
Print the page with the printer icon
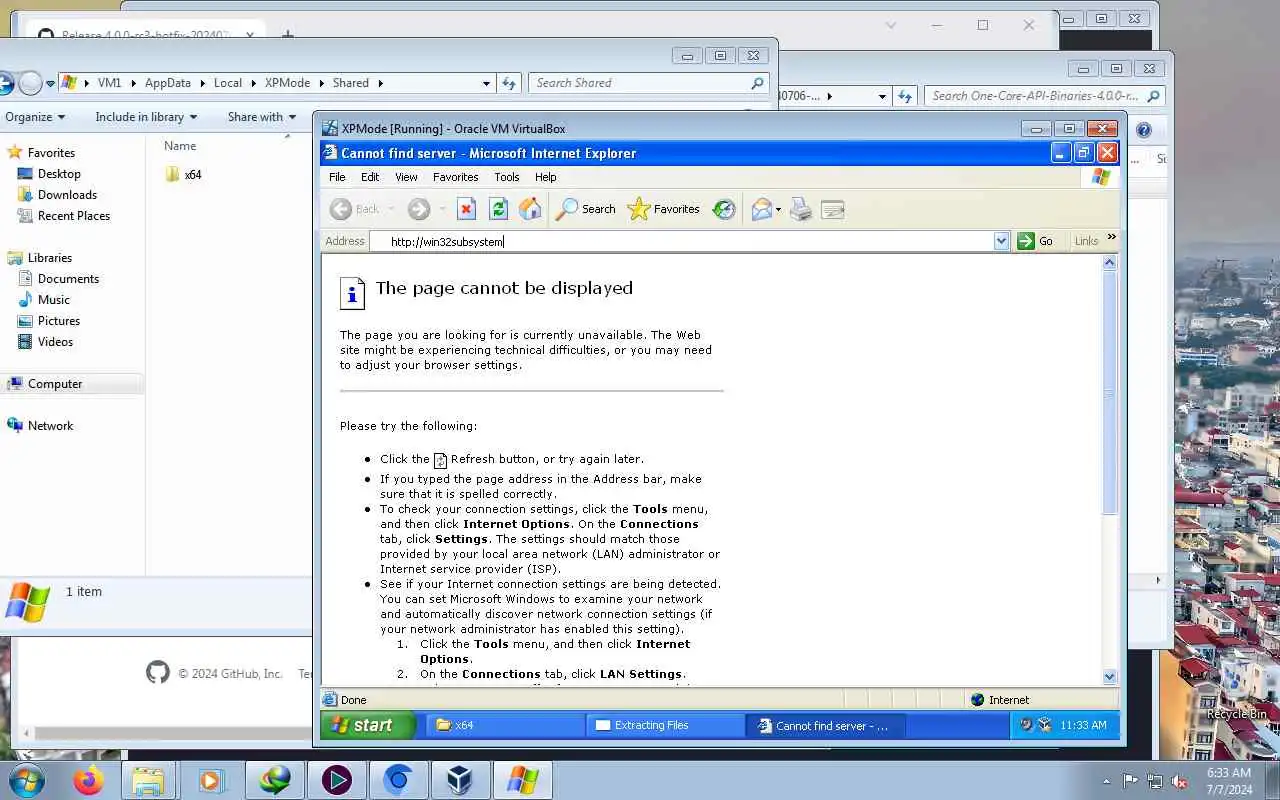(801, 209)
